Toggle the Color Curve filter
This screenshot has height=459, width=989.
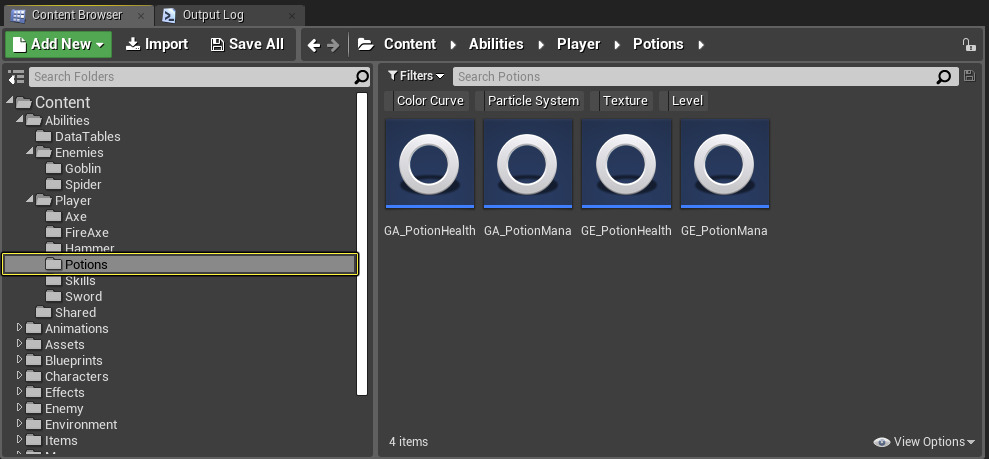(429, 101)
